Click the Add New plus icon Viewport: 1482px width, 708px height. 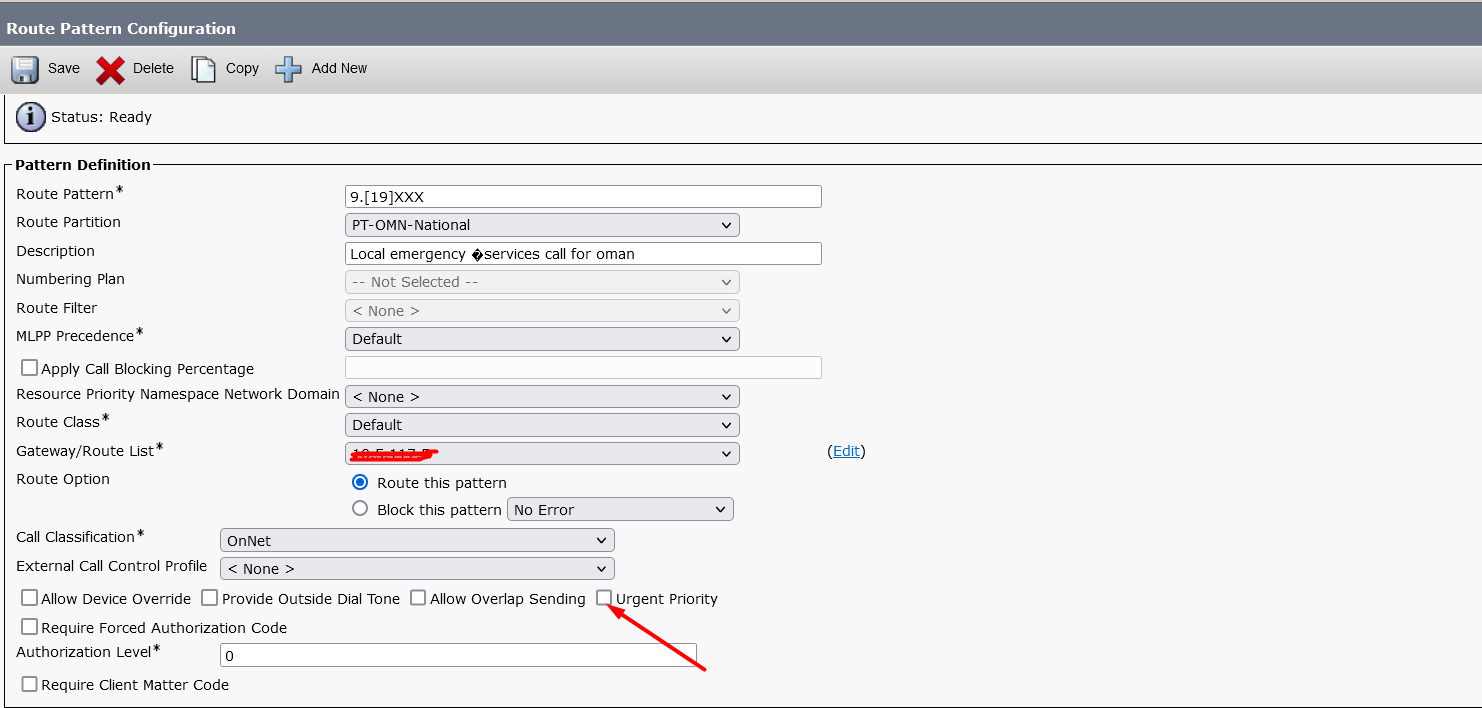pos(288,68)
